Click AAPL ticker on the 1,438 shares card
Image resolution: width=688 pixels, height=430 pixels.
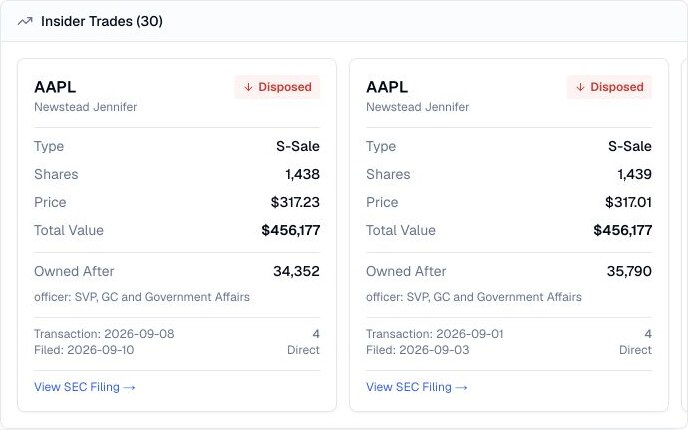(55, 87)
